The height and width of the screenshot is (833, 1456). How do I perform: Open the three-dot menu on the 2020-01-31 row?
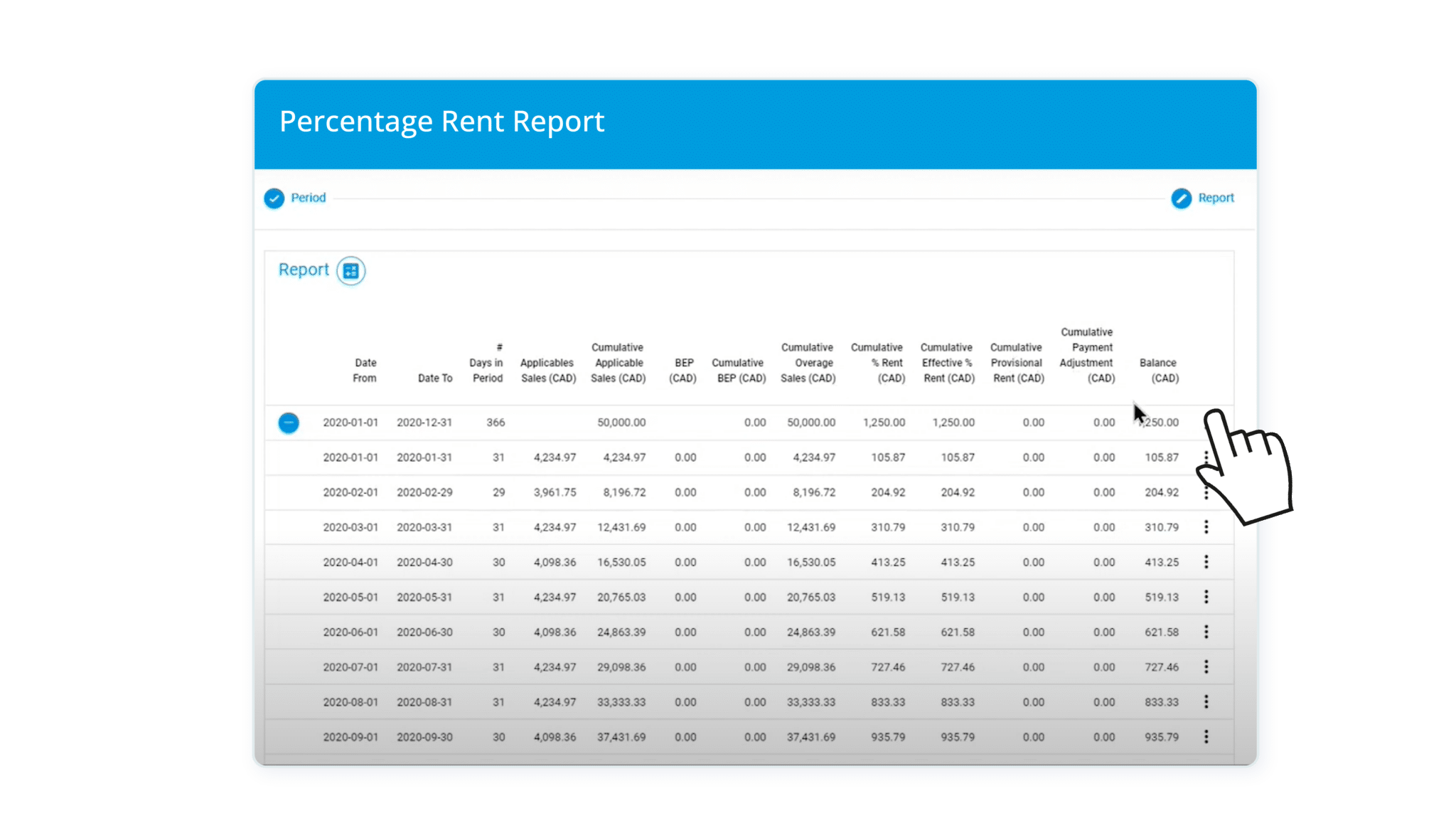click(1206, 457)
